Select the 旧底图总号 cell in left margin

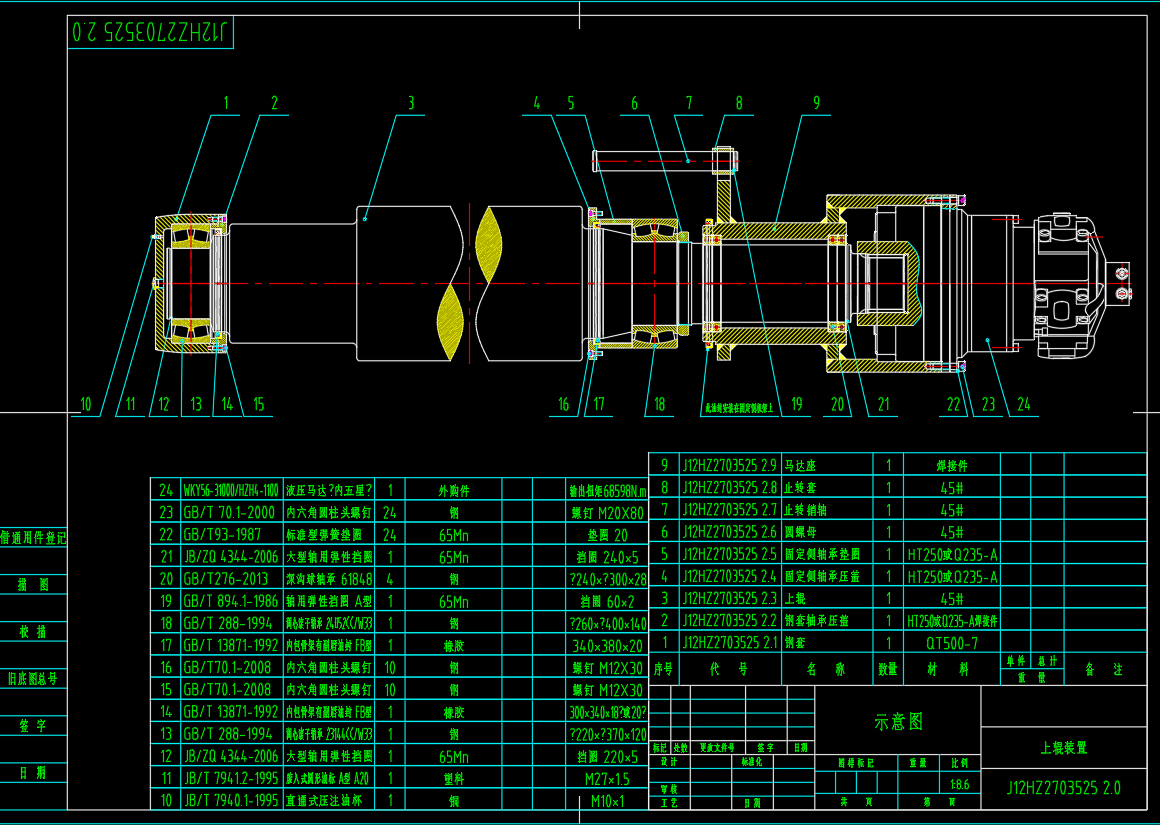click(34, 678)
